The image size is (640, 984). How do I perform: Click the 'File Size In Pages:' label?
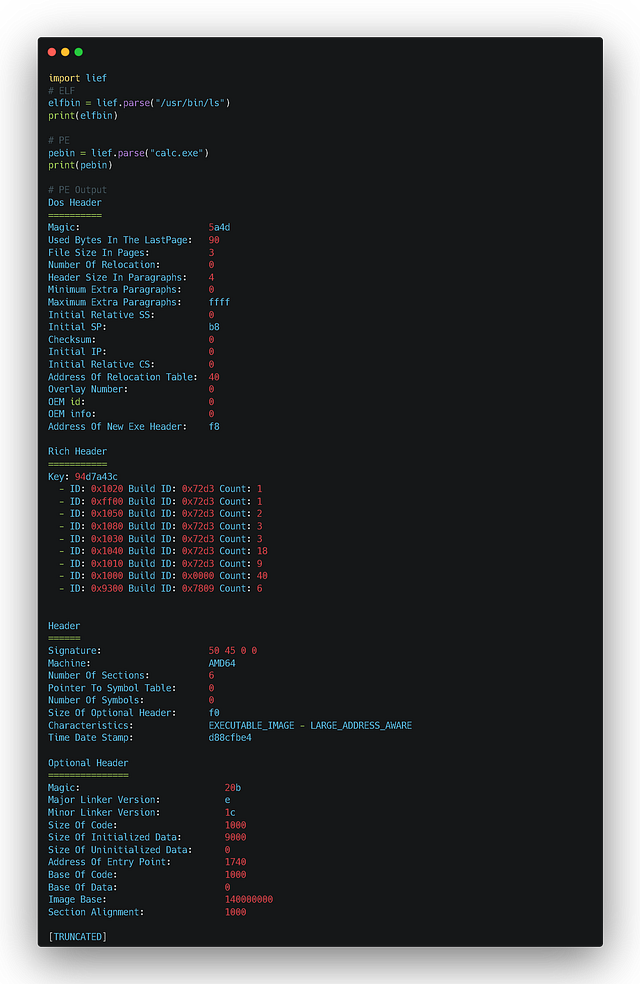click(x=99, y=252)
